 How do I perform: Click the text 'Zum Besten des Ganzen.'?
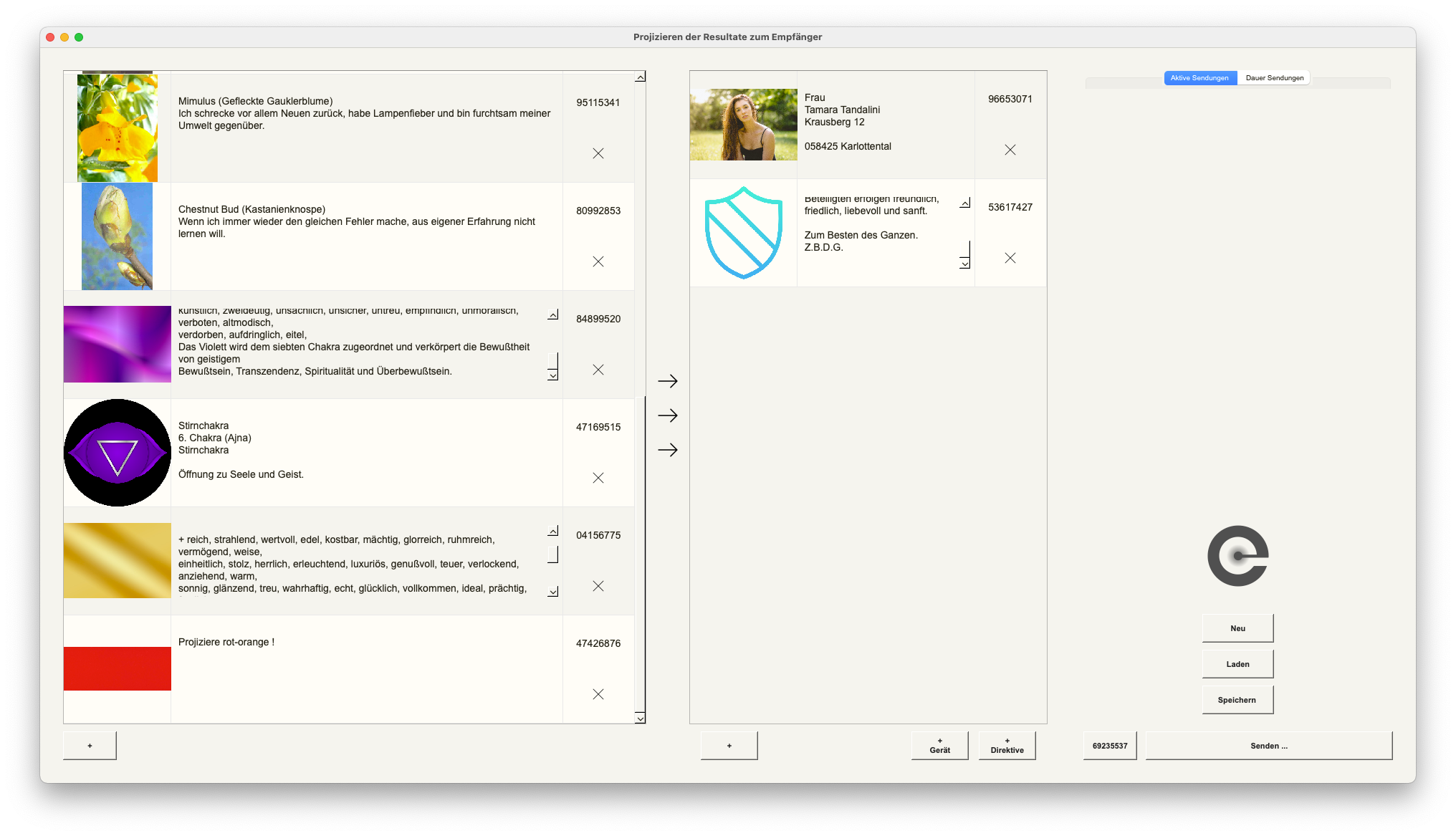pos(861,235)
